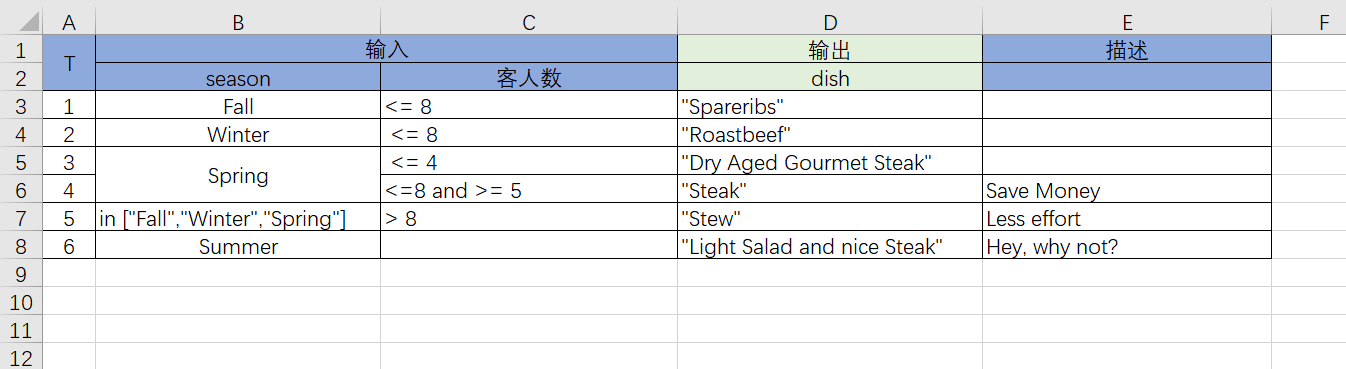Select column D header
Image resolution: width=1346 pixels, height=369 pixels.
tap(830, 23)
